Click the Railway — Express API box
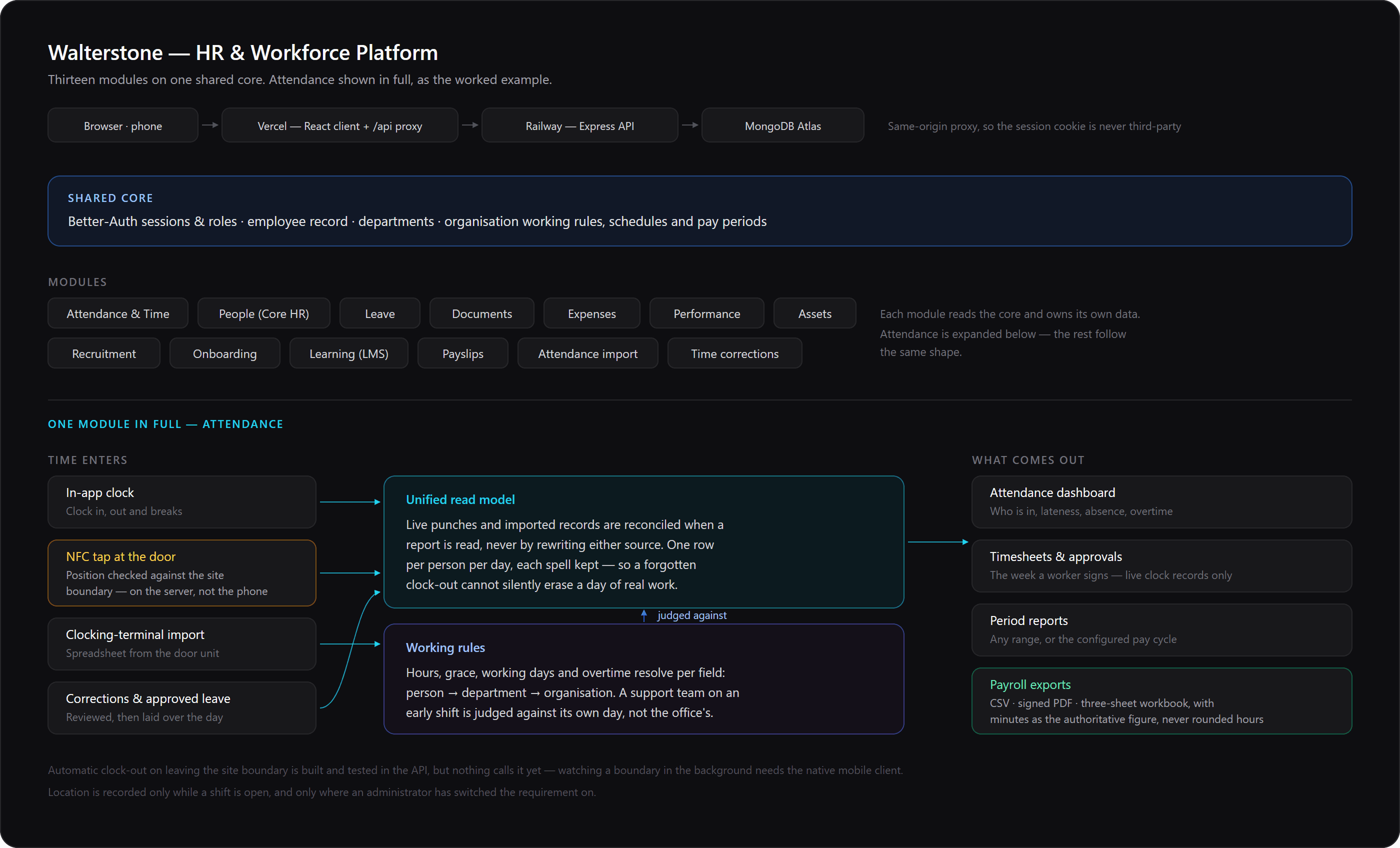1400x848 pixels. 579,125
